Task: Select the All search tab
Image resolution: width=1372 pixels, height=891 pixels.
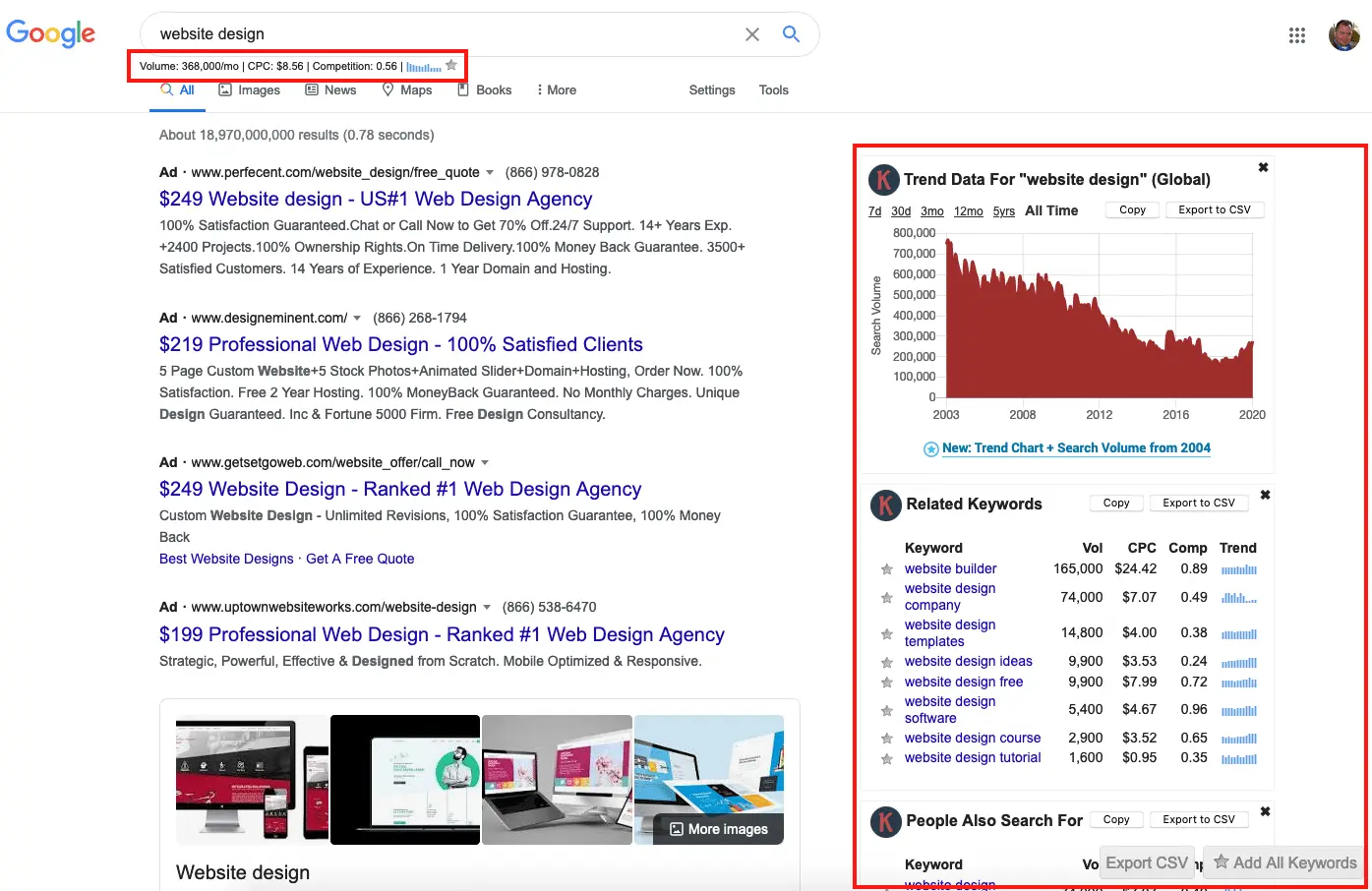Action: (x=178, y=90)
